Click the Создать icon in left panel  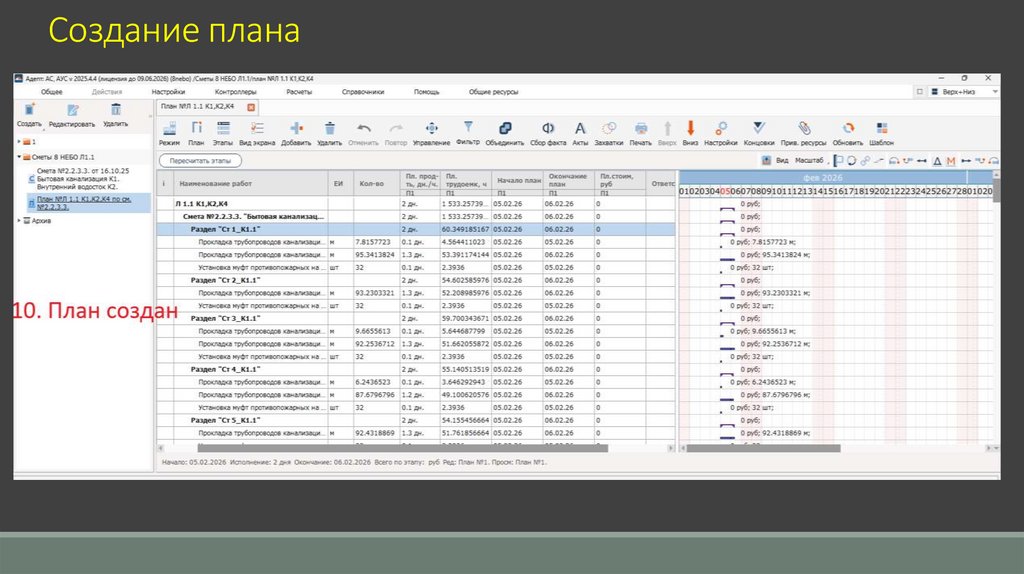[x=29, y=110]
